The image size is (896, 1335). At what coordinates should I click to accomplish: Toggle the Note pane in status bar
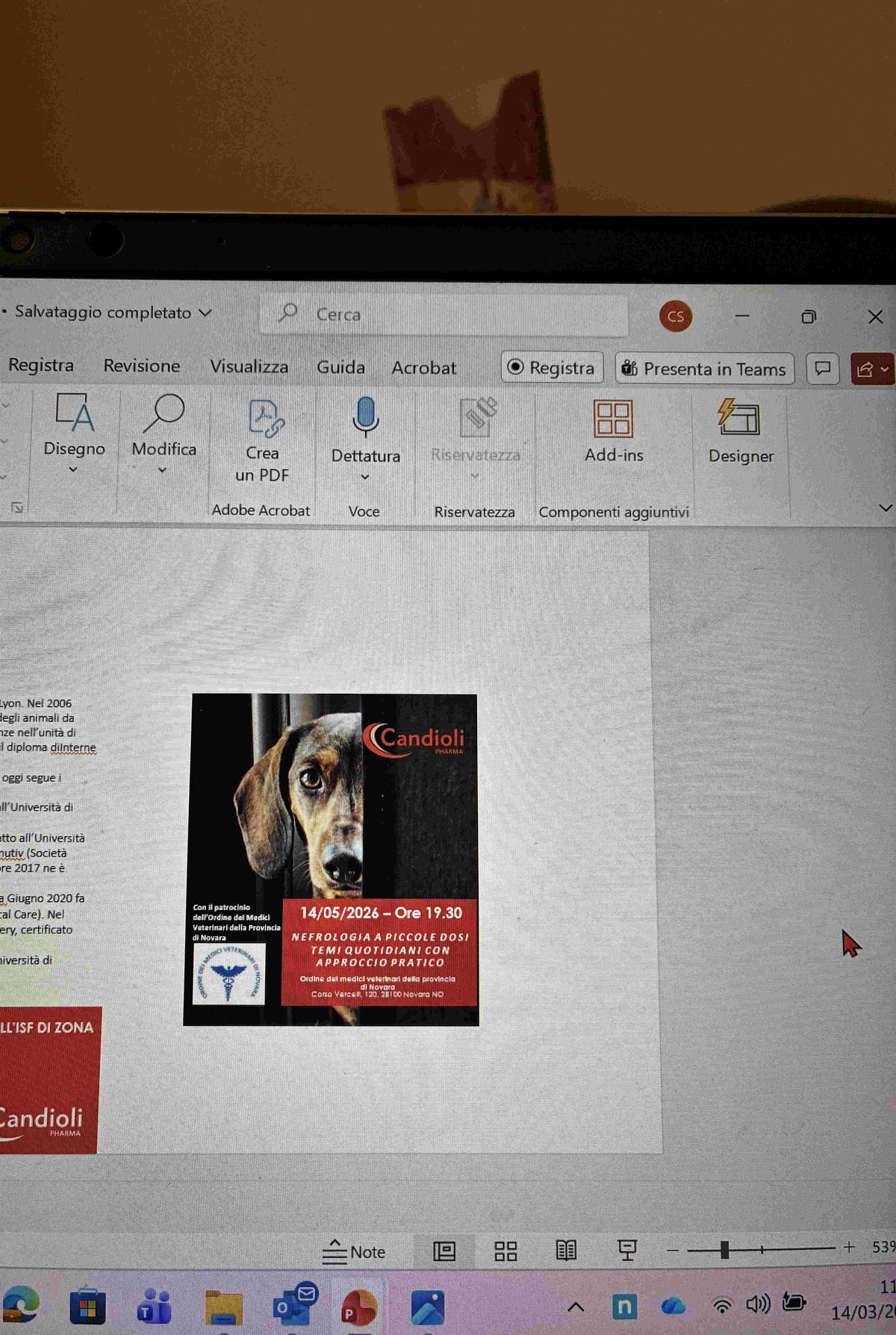click(x=355, y=1251)
